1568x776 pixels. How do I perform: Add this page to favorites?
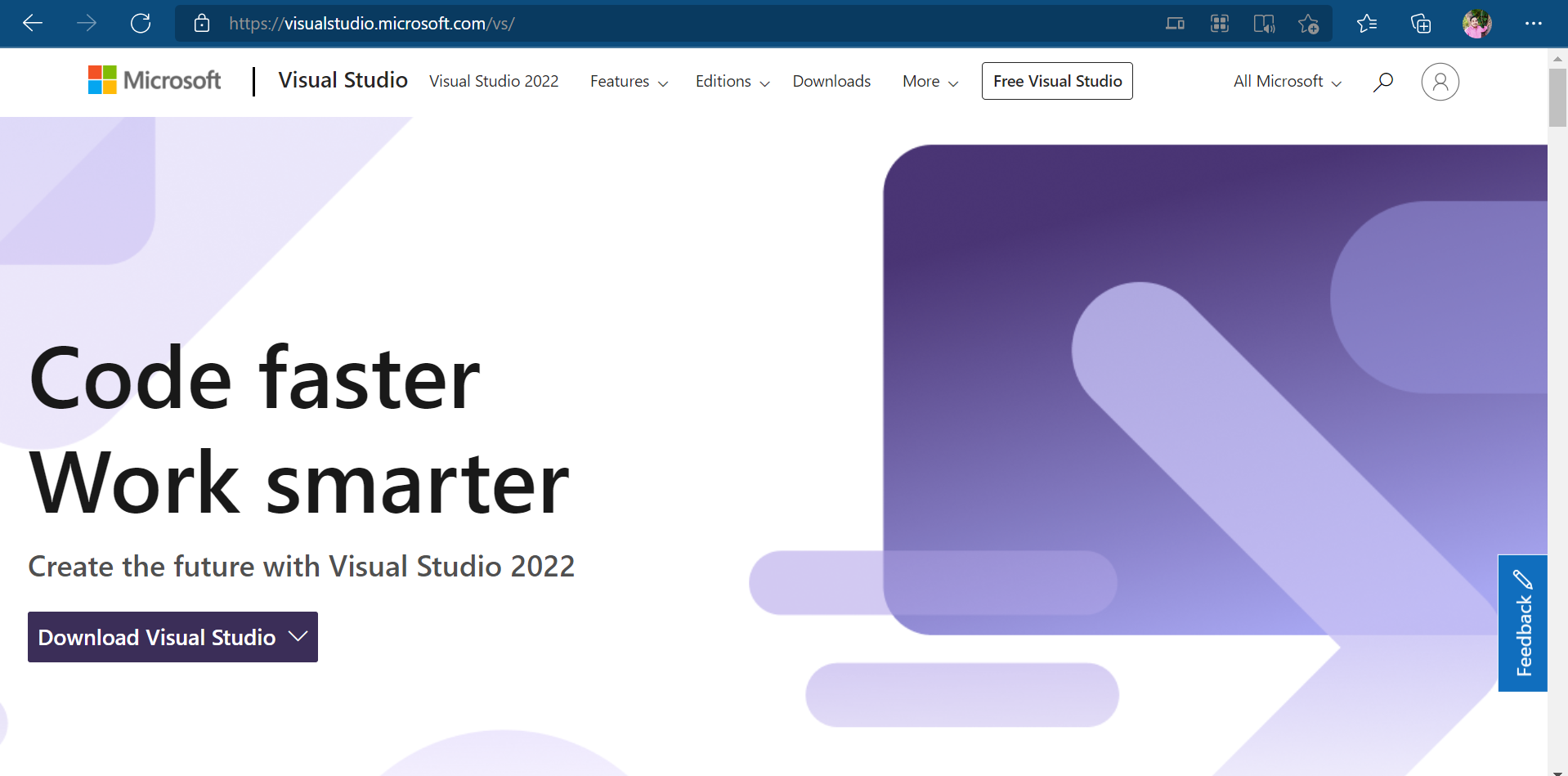click(x=1309, y=24)
